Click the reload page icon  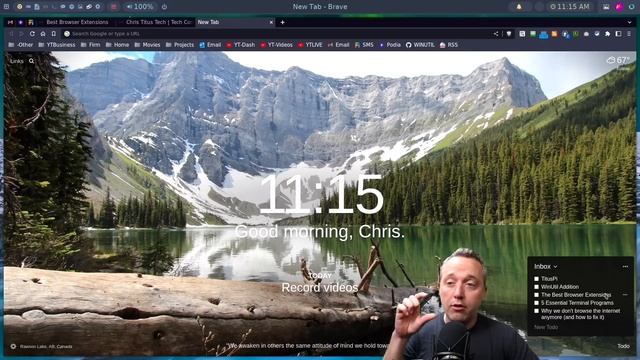pyautogui.click(x=32, y=34)
